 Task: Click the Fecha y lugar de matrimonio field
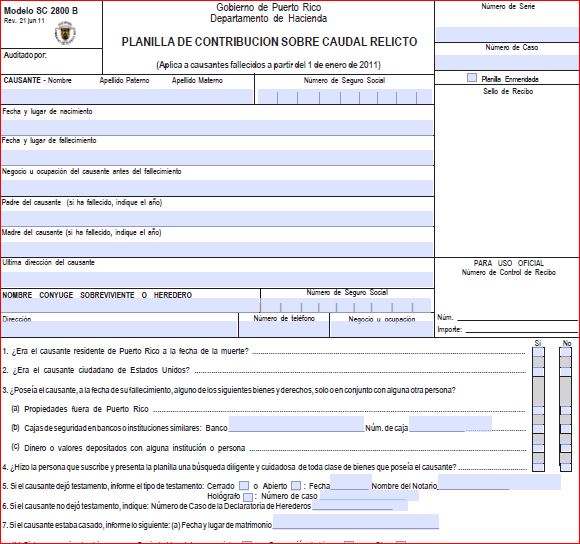click(355, 521)
